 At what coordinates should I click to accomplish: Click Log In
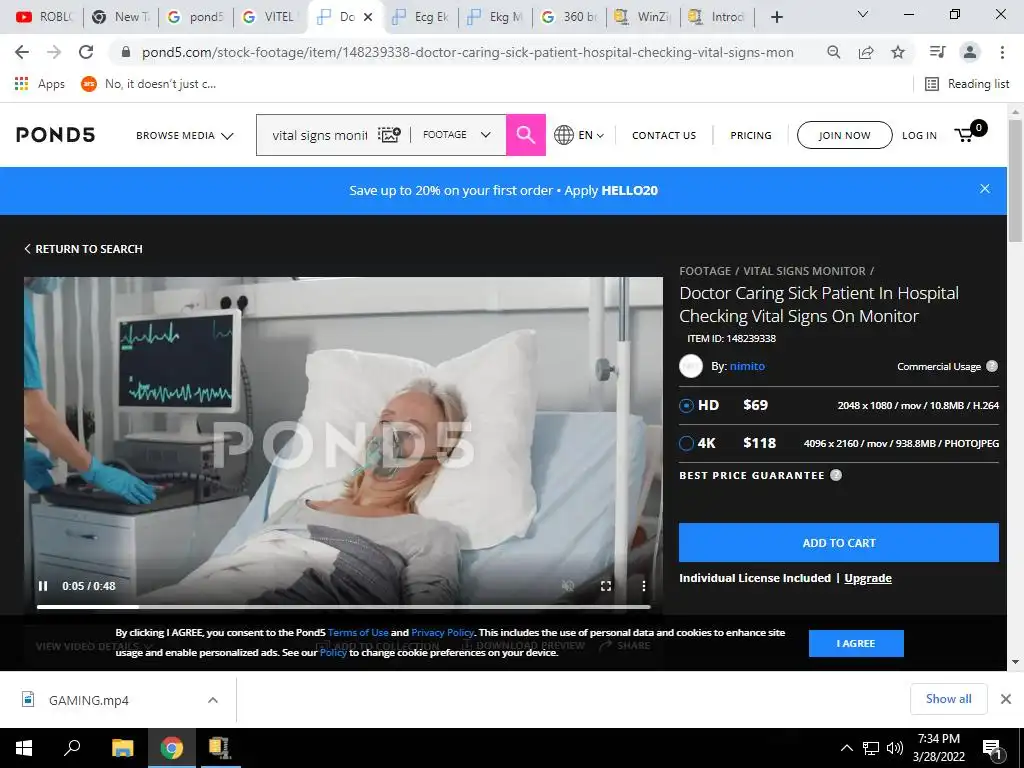tap(919, 135)
